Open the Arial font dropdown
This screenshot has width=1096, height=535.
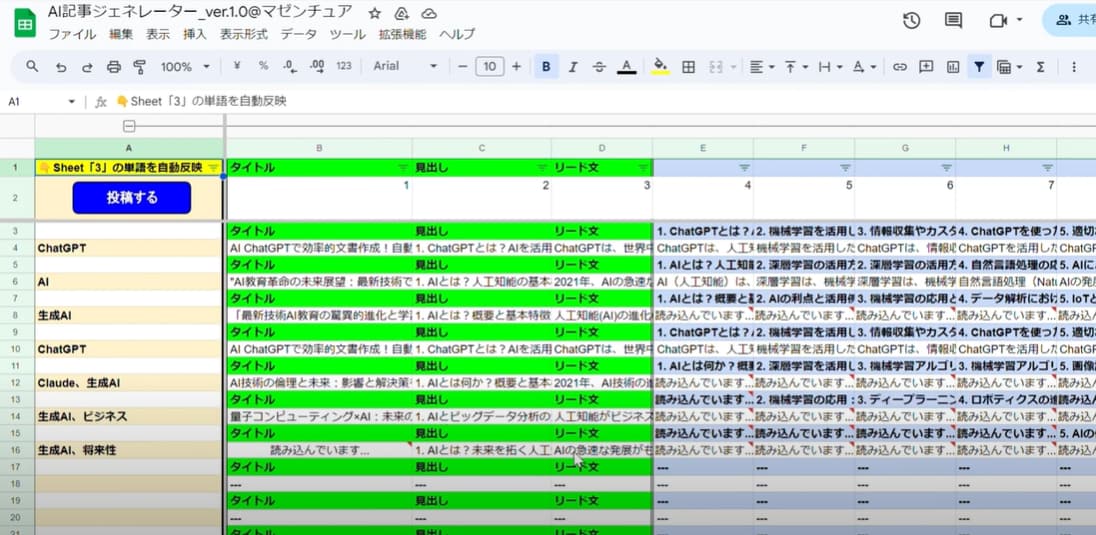pyautogui.click(x=405, y=66)
